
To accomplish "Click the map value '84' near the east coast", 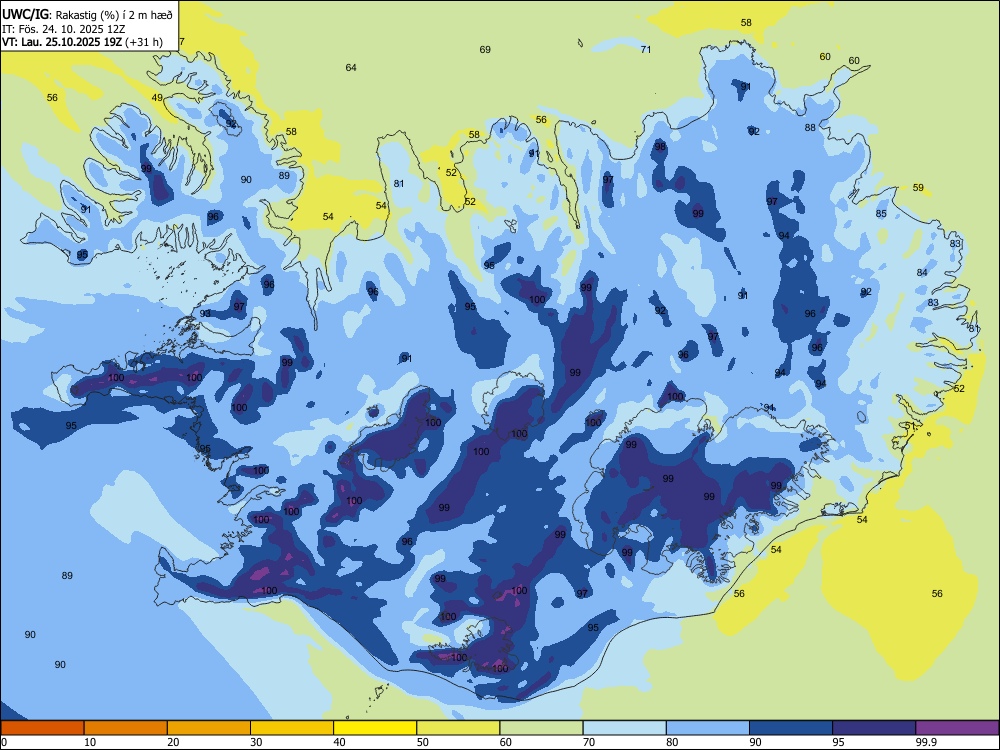I will [922, 273].
